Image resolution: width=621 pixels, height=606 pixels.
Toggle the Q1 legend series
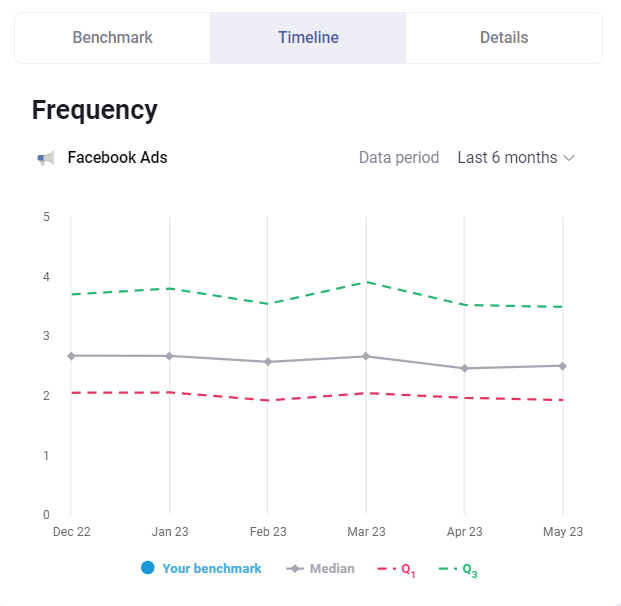(407, 569)
